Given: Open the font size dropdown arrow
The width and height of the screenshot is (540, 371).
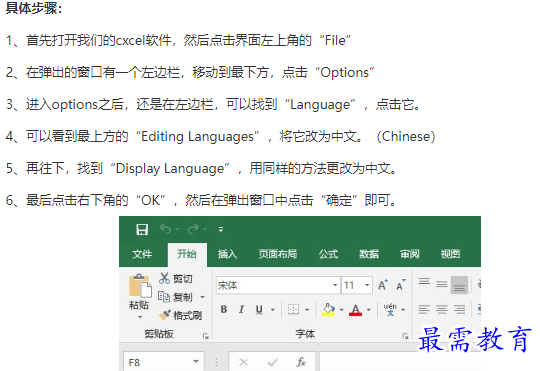Looking at the screenshot, I should coord(367,285).
